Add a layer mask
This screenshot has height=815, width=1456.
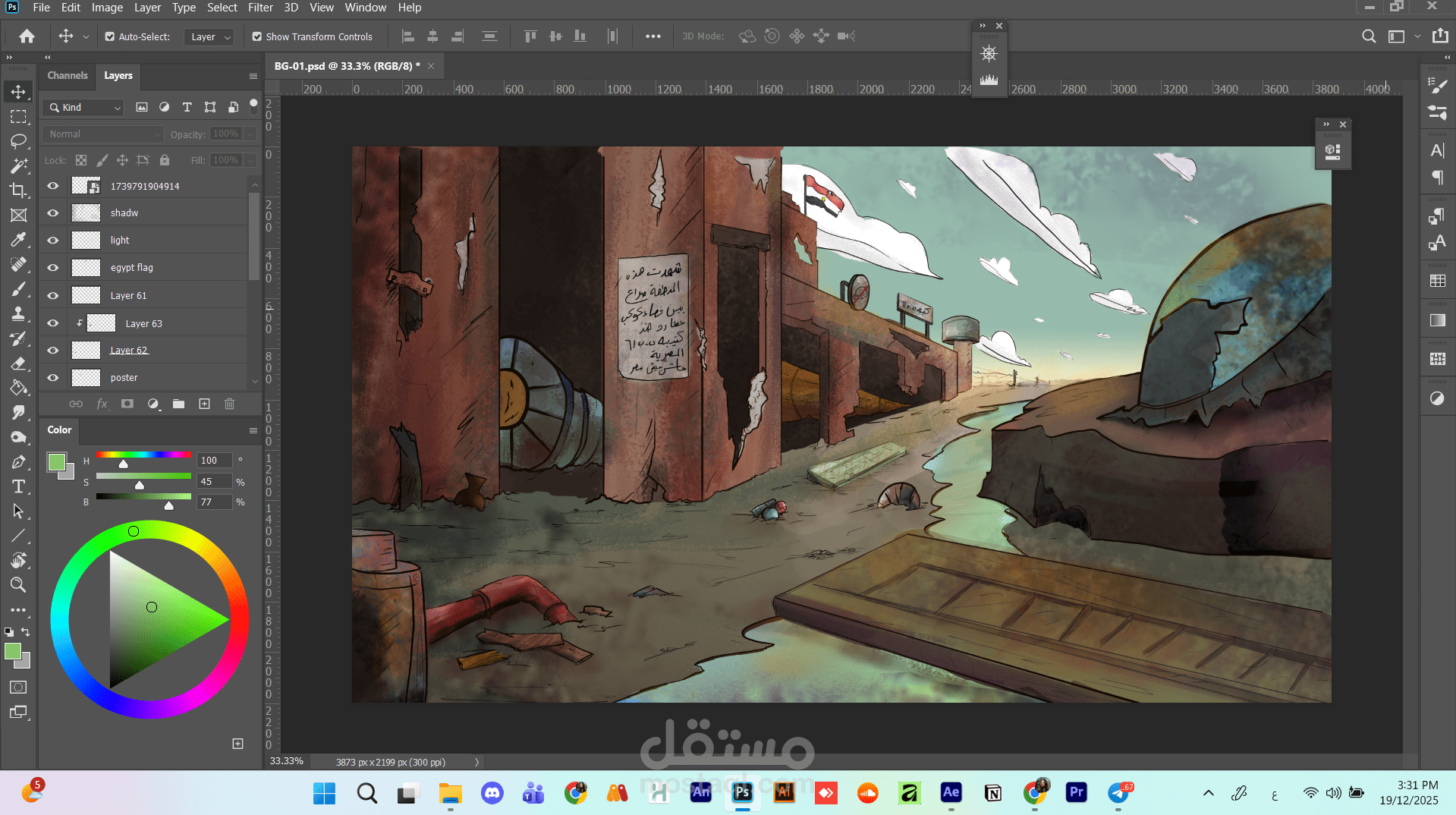pyautogui.click(x=127, y=404)
